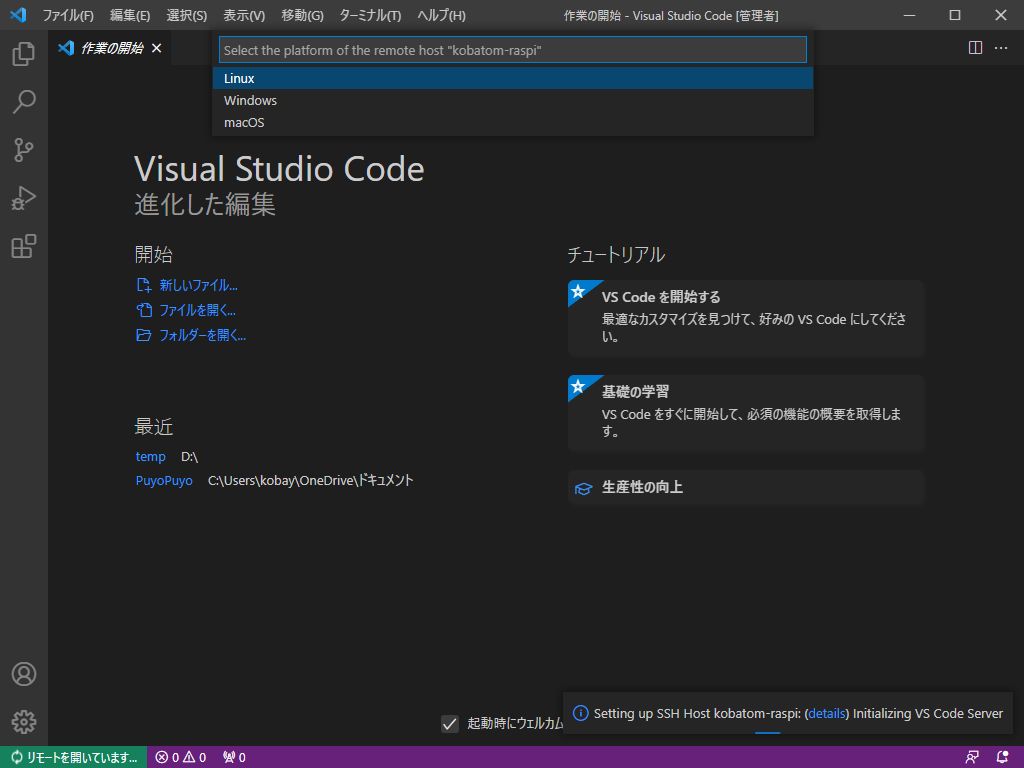Click the remote SSH progress bar

pyautogui.click(x=767, y=734)
